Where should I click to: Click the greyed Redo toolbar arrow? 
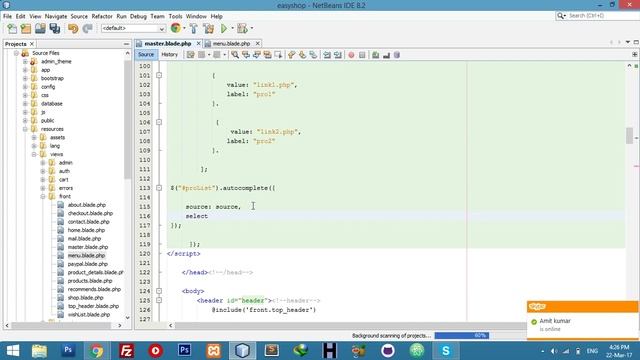[x=87, y=29]
